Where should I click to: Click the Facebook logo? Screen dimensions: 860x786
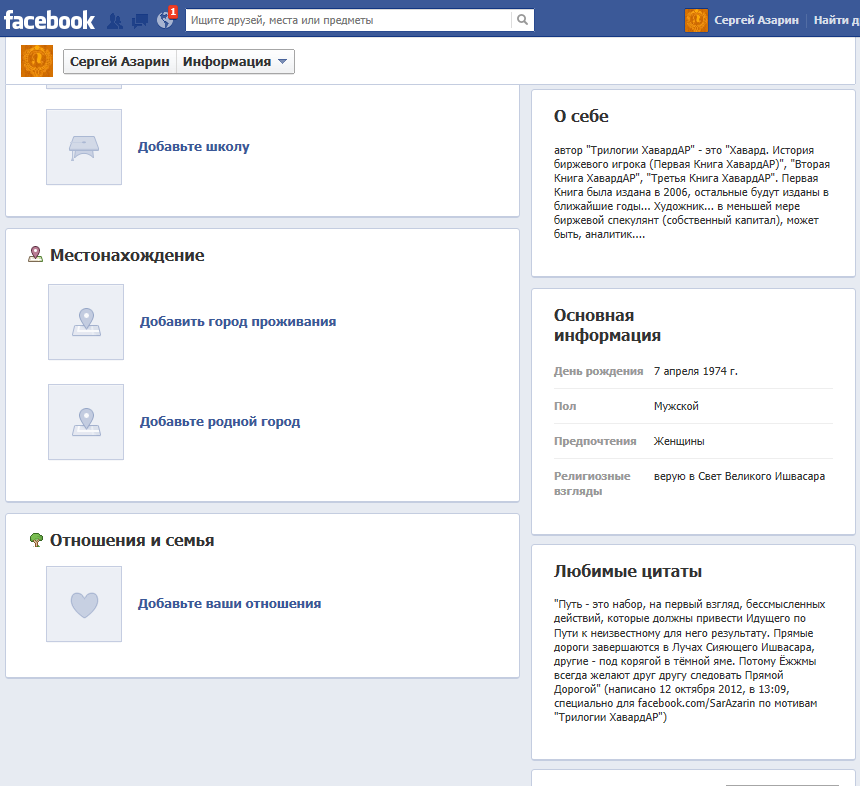[49, 20]
